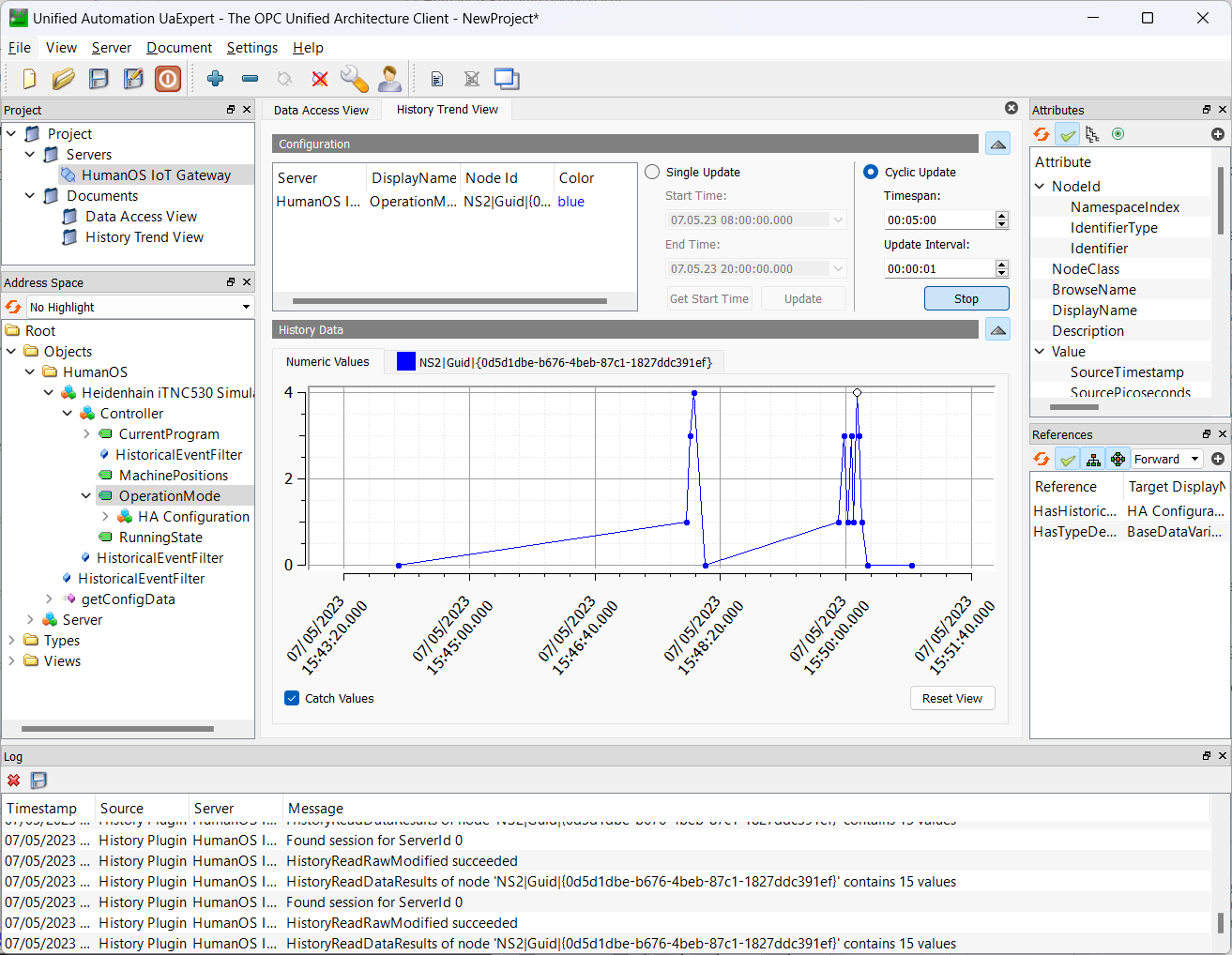Select the Single Update radio button
1232x955 pixels.
click(652, 172)
